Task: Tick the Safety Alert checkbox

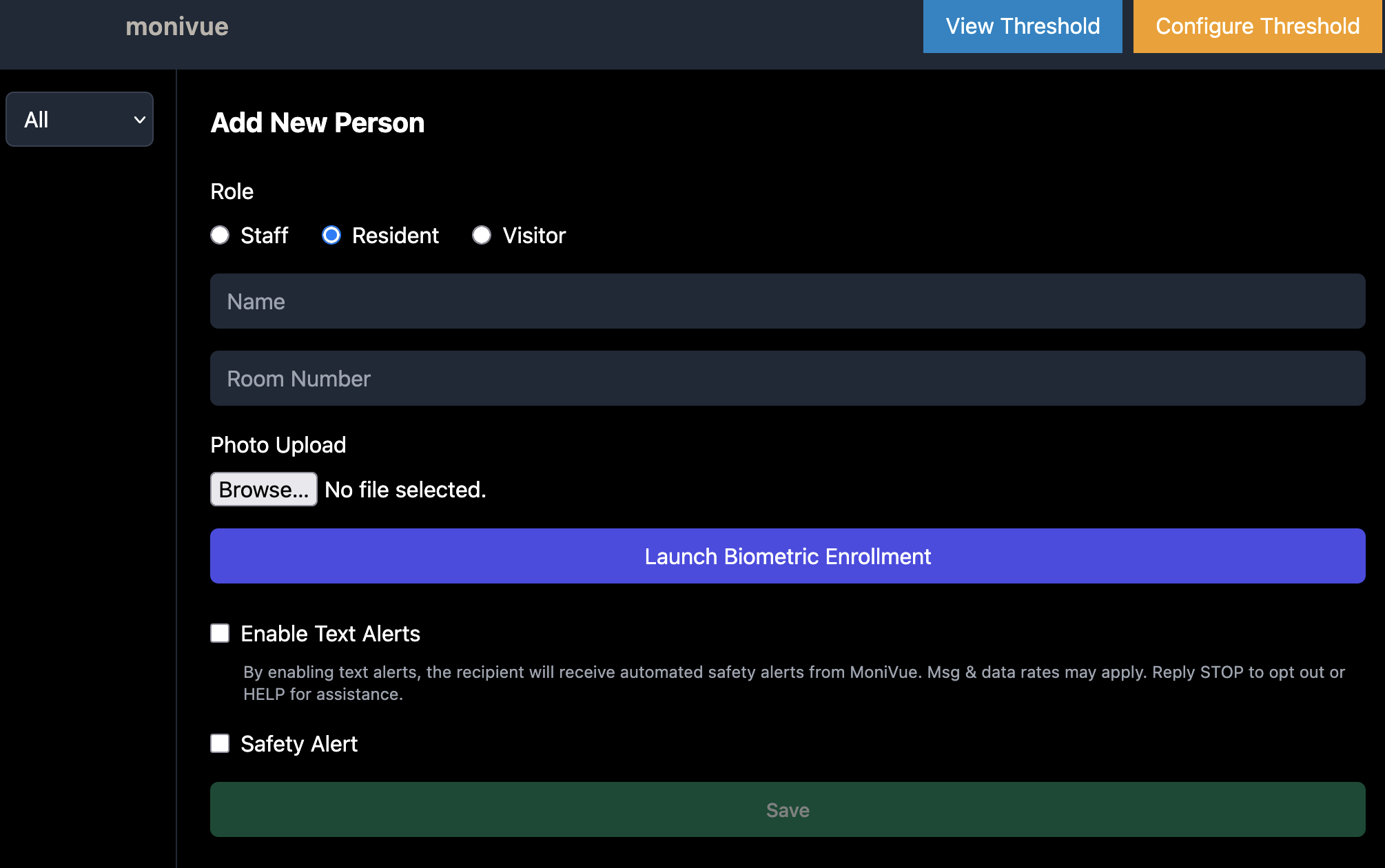Action: (220, 743)
